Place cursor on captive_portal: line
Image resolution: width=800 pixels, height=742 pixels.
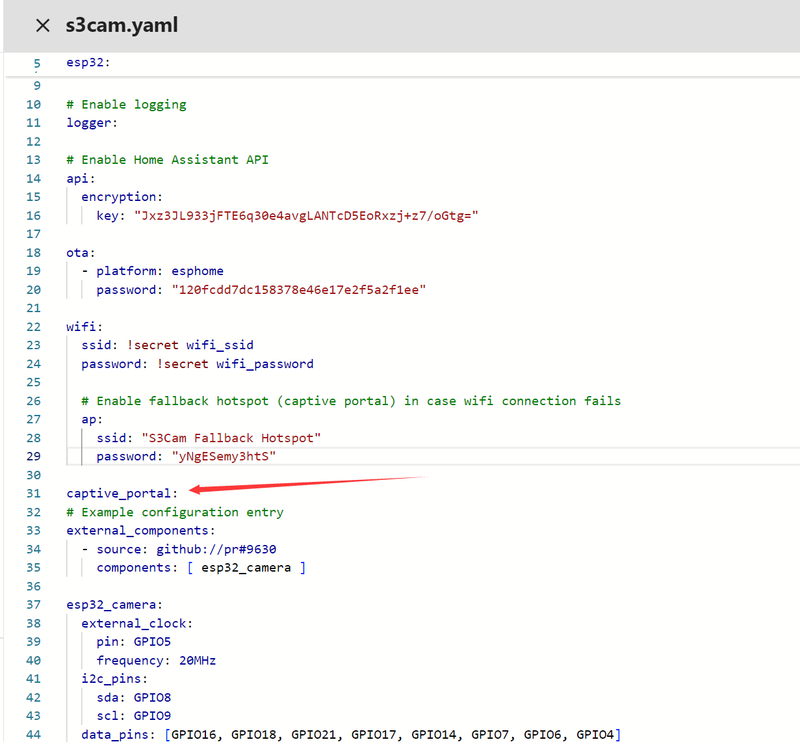point(122,493)
